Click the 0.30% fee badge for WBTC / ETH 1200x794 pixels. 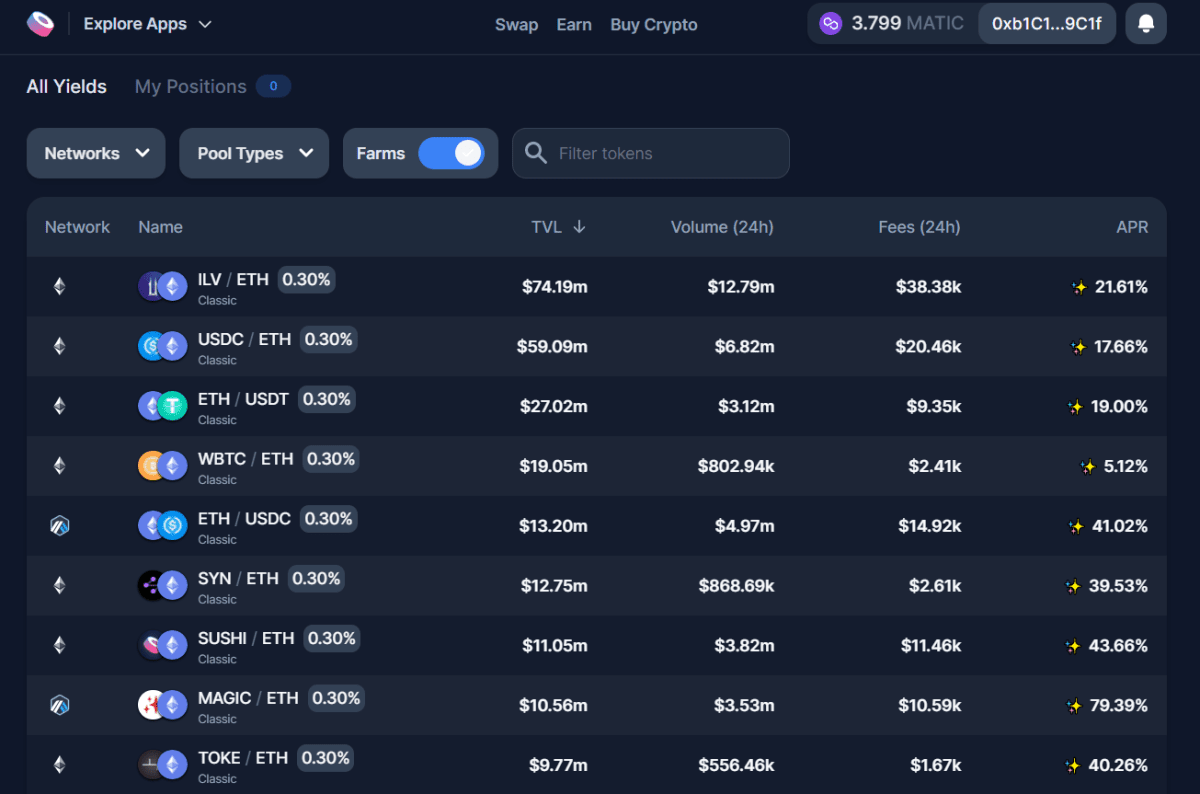tap(331, 459)
